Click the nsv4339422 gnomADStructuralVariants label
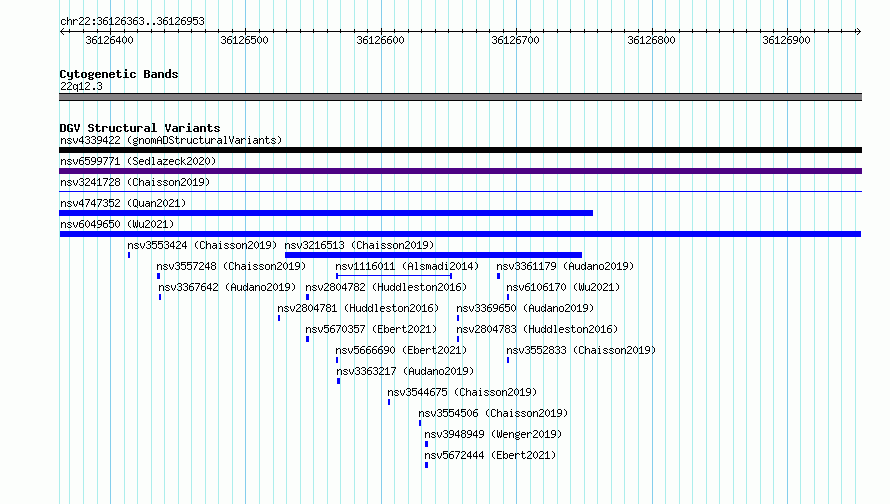 click(x=171, y=140)
